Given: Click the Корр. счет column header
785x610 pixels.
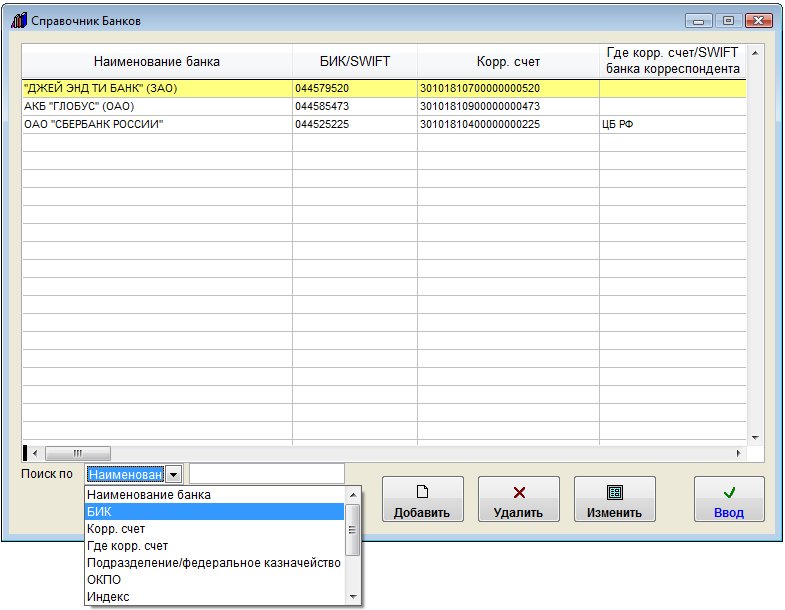Looking at the screenshot, I should (508, 61).
